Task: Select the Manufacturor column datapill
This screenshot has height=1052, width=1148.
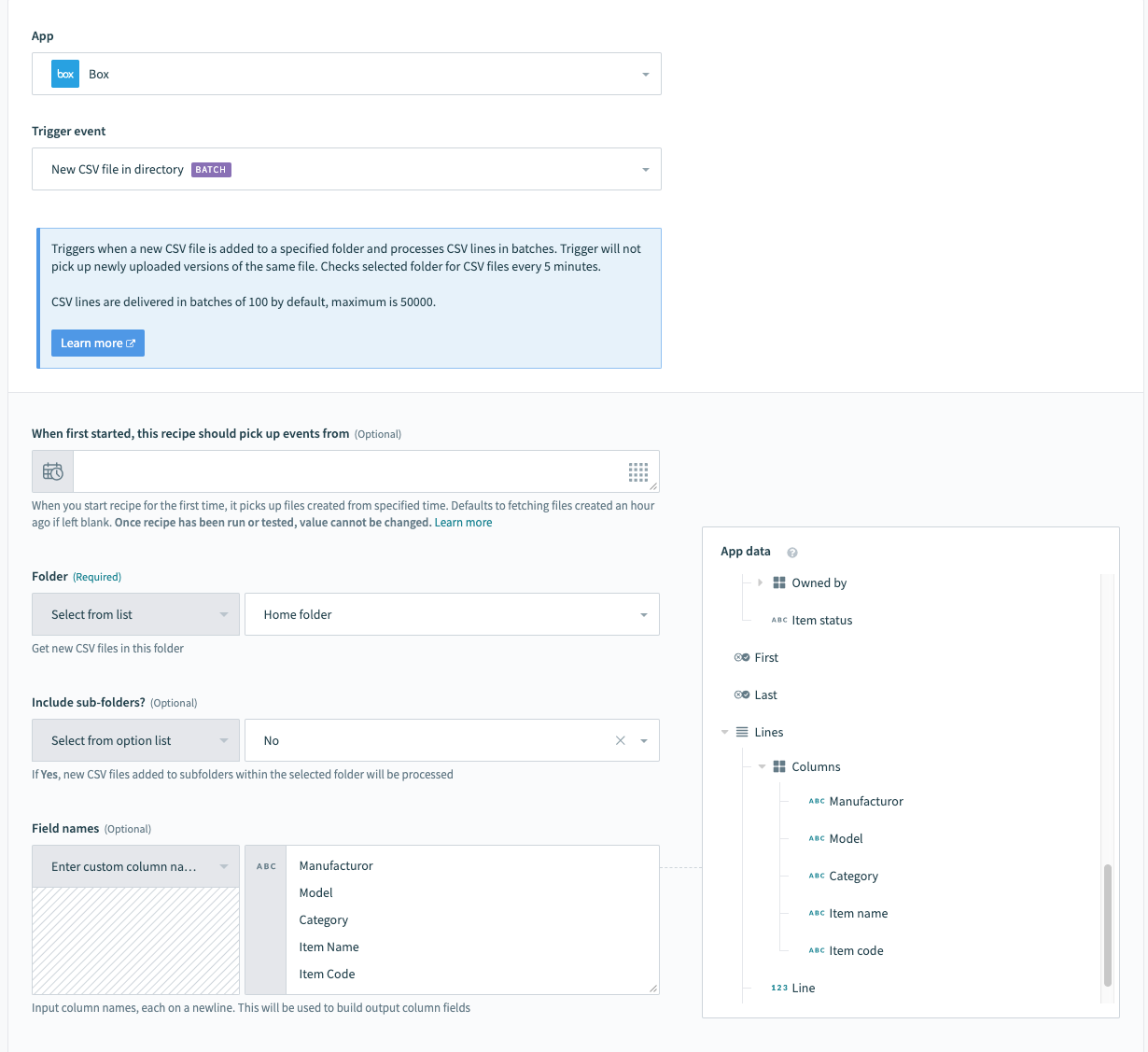Action: point(865,801)
